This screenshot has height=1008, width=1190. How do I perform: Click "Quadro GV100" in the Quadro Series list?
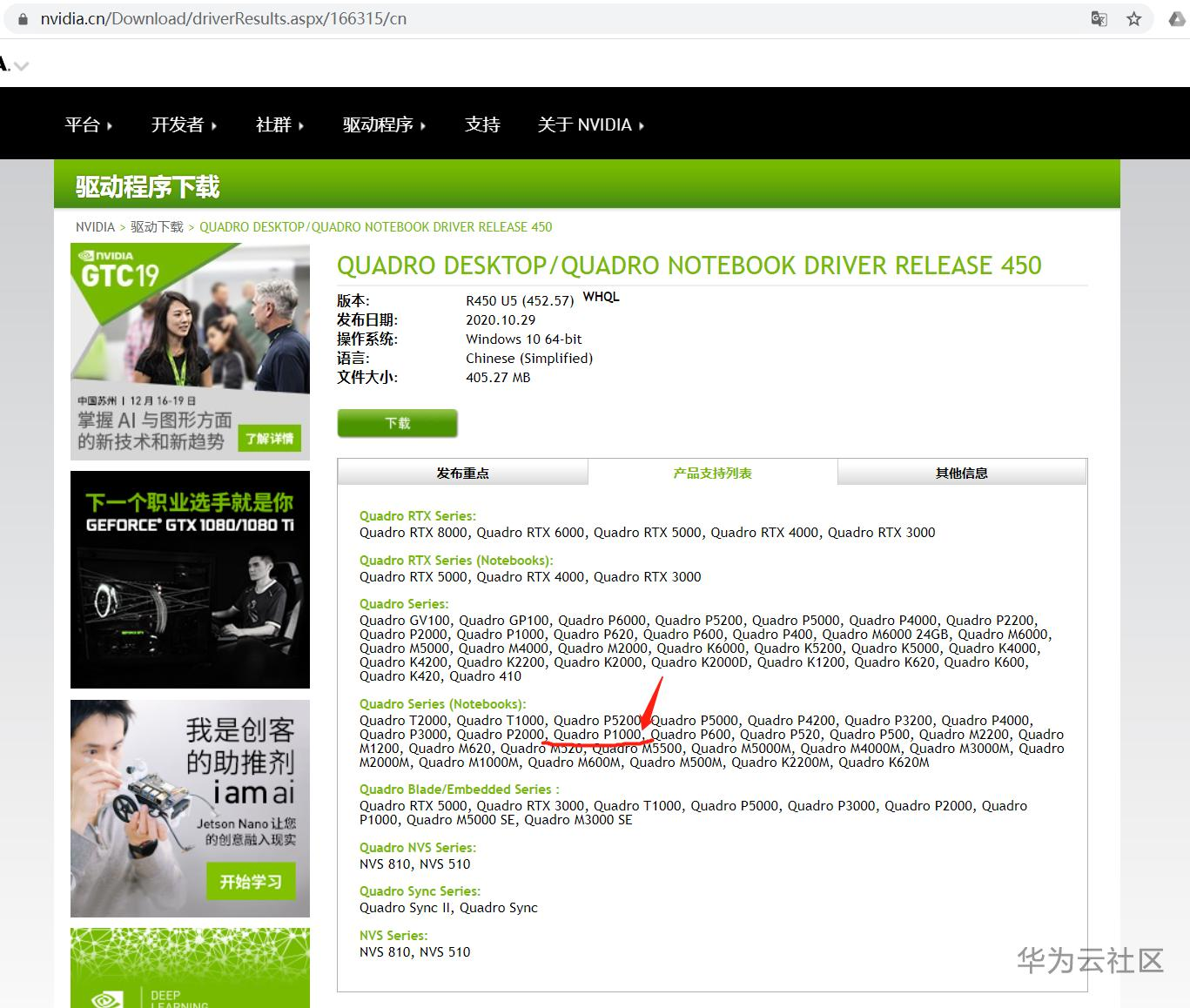(x=405, y=621)
